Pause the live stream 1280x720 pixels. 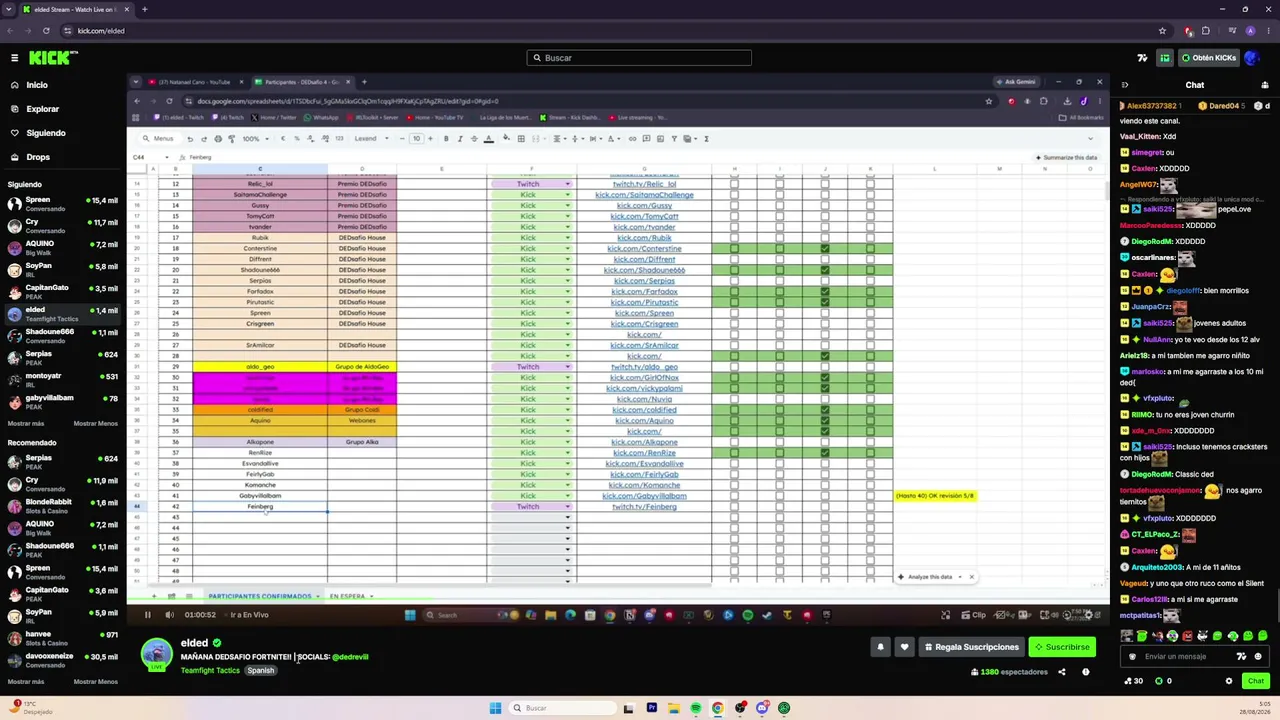[148, 615]
